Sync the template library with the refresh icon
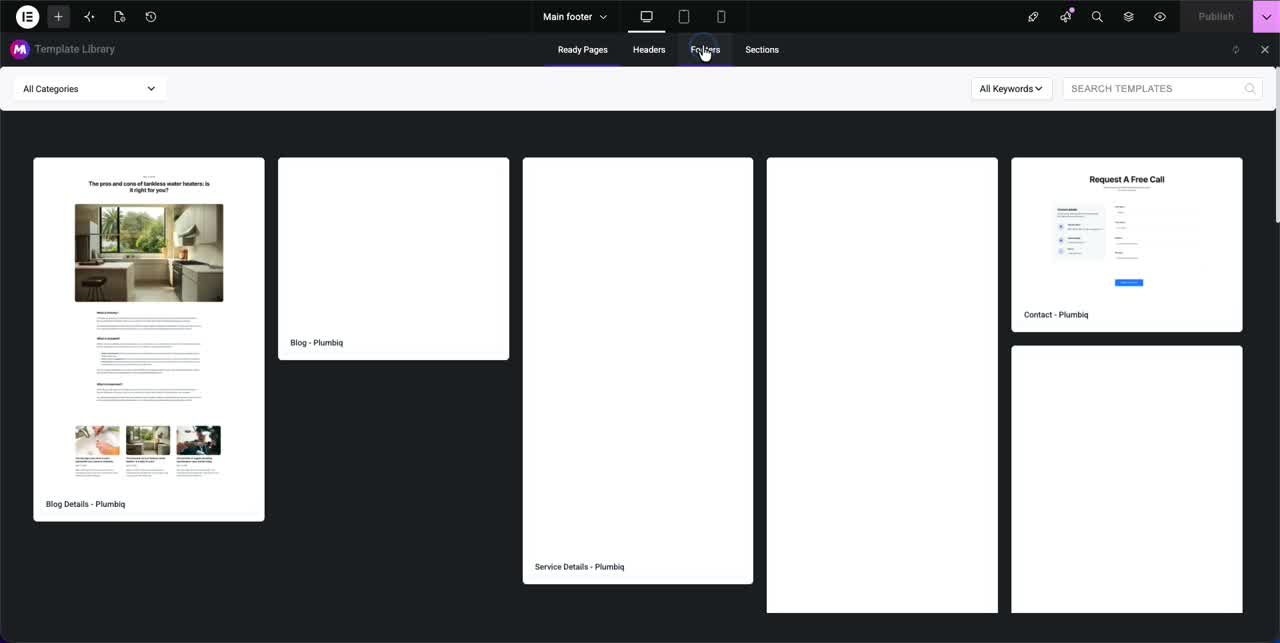Screen dimensions: 1280x643 [1236, 50]
